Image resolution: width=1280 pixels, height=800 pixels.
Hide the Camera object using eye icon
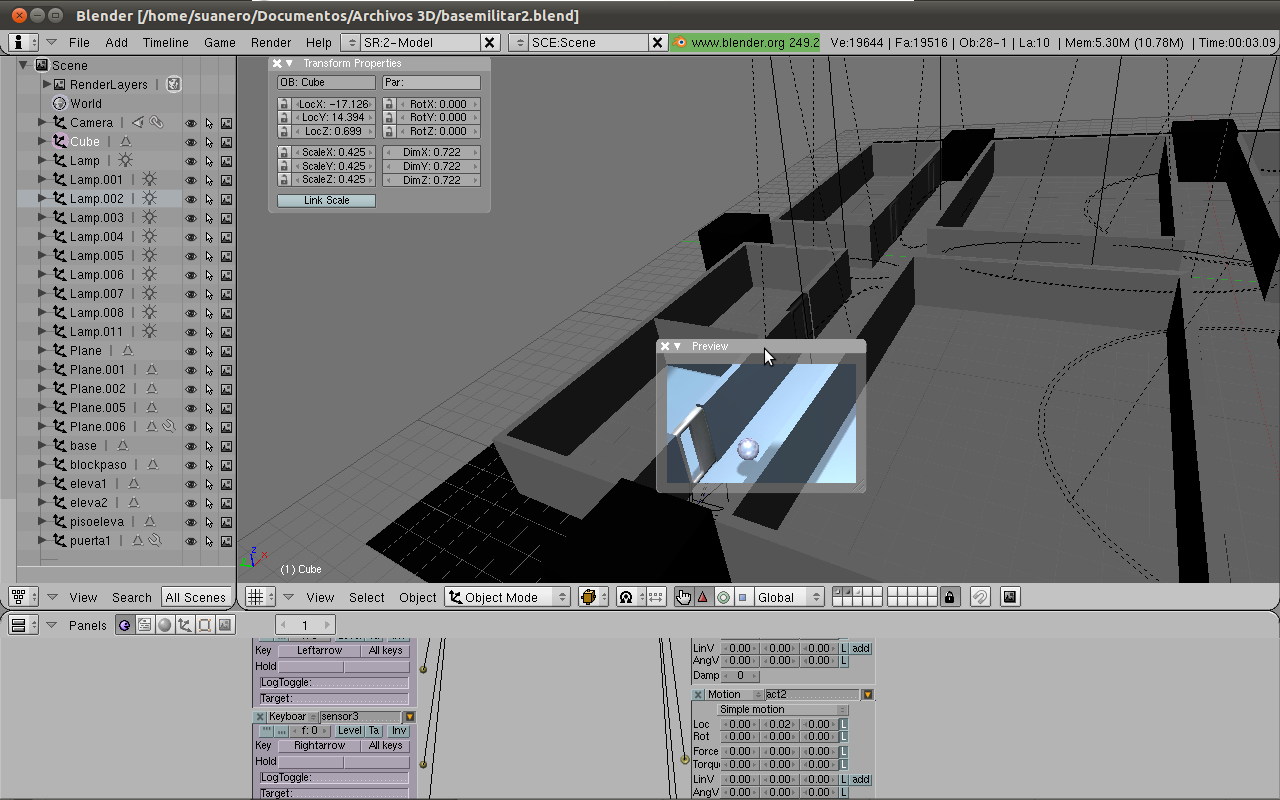(x=191, y=123)
